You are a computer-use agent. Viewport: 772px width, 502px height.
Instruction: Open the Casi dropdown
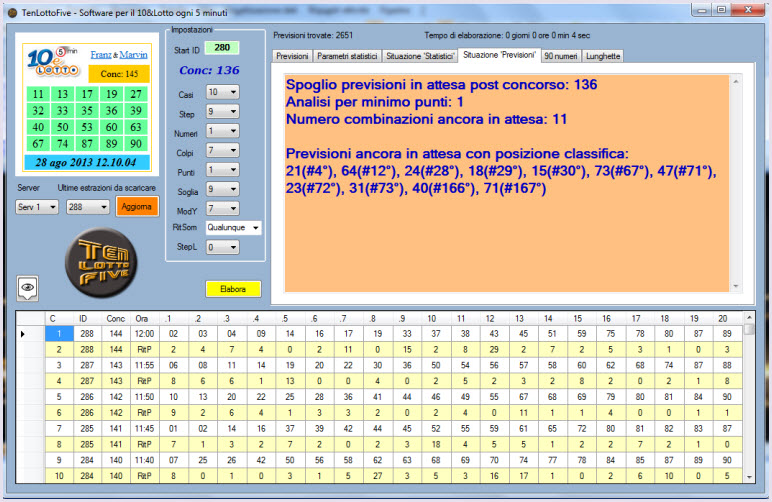tap(223, 92)
